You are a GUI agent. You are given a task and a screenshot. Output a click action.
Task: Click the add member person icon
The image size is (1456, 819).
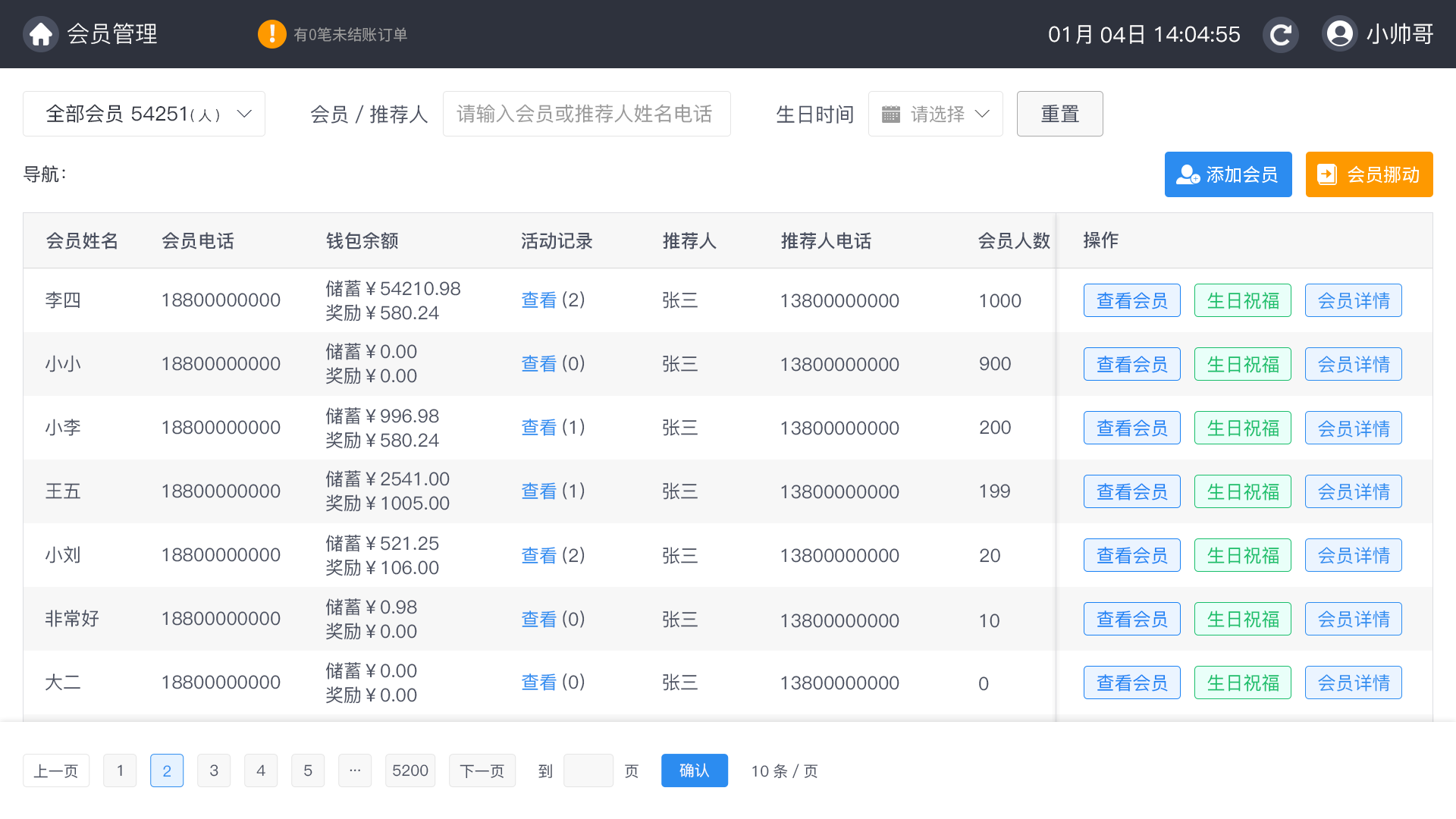point(1187,175)
